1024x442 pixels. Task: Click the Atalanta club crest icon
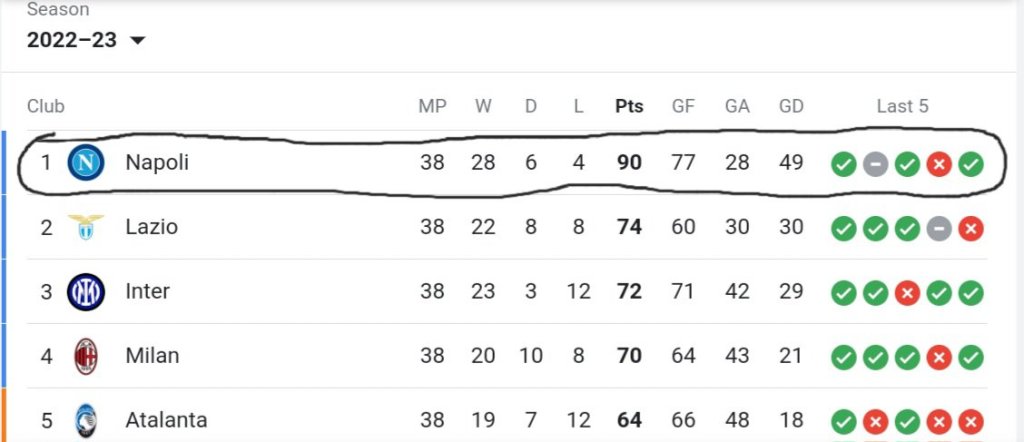point(85,420)
